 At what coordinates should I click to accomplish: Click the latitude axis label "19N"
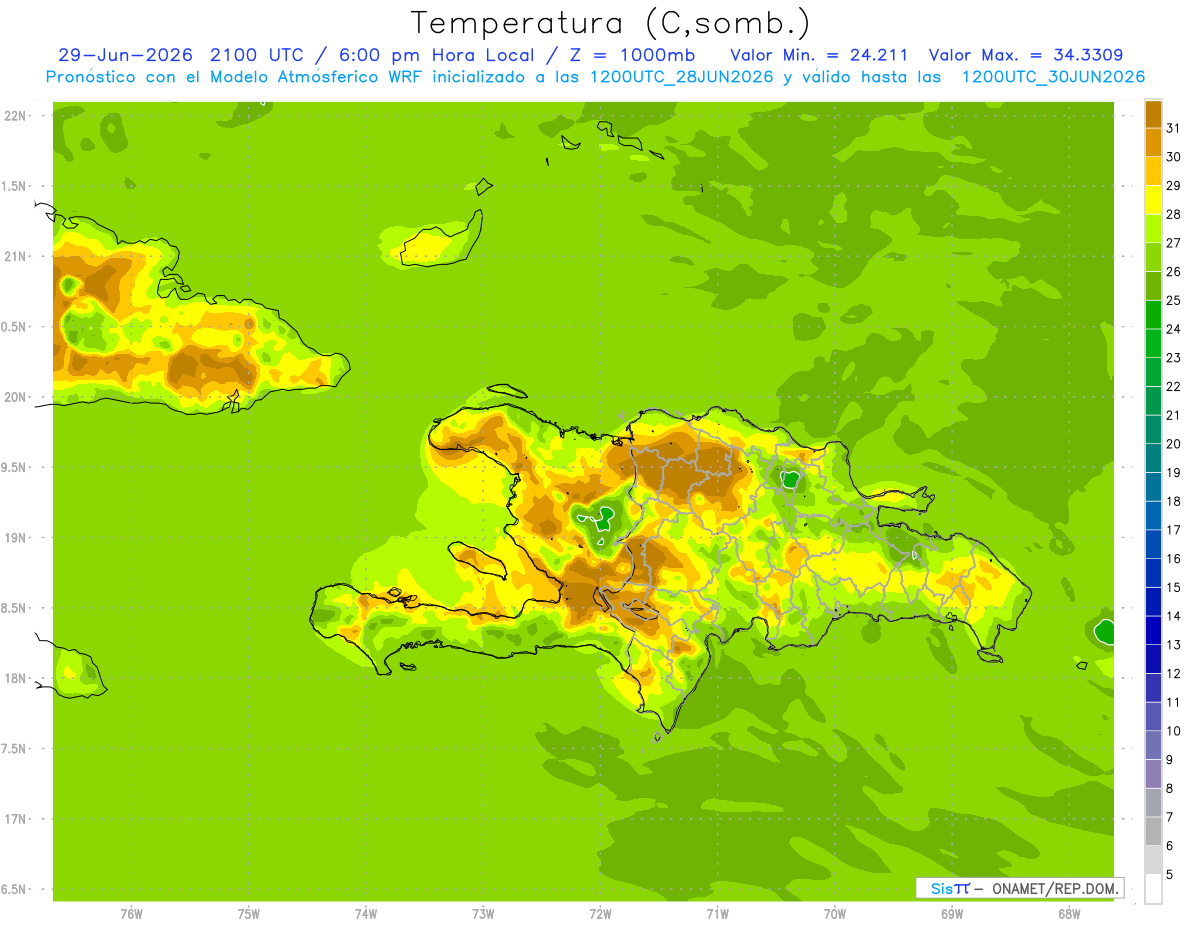pos(15,537)
